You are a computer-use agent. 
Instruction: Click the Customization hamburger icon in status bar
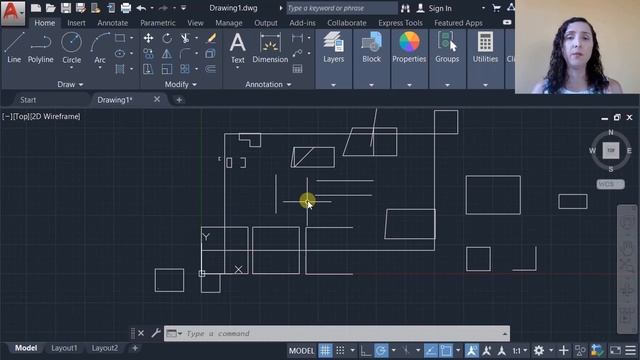pyautogui.click(x=631, y=351)
